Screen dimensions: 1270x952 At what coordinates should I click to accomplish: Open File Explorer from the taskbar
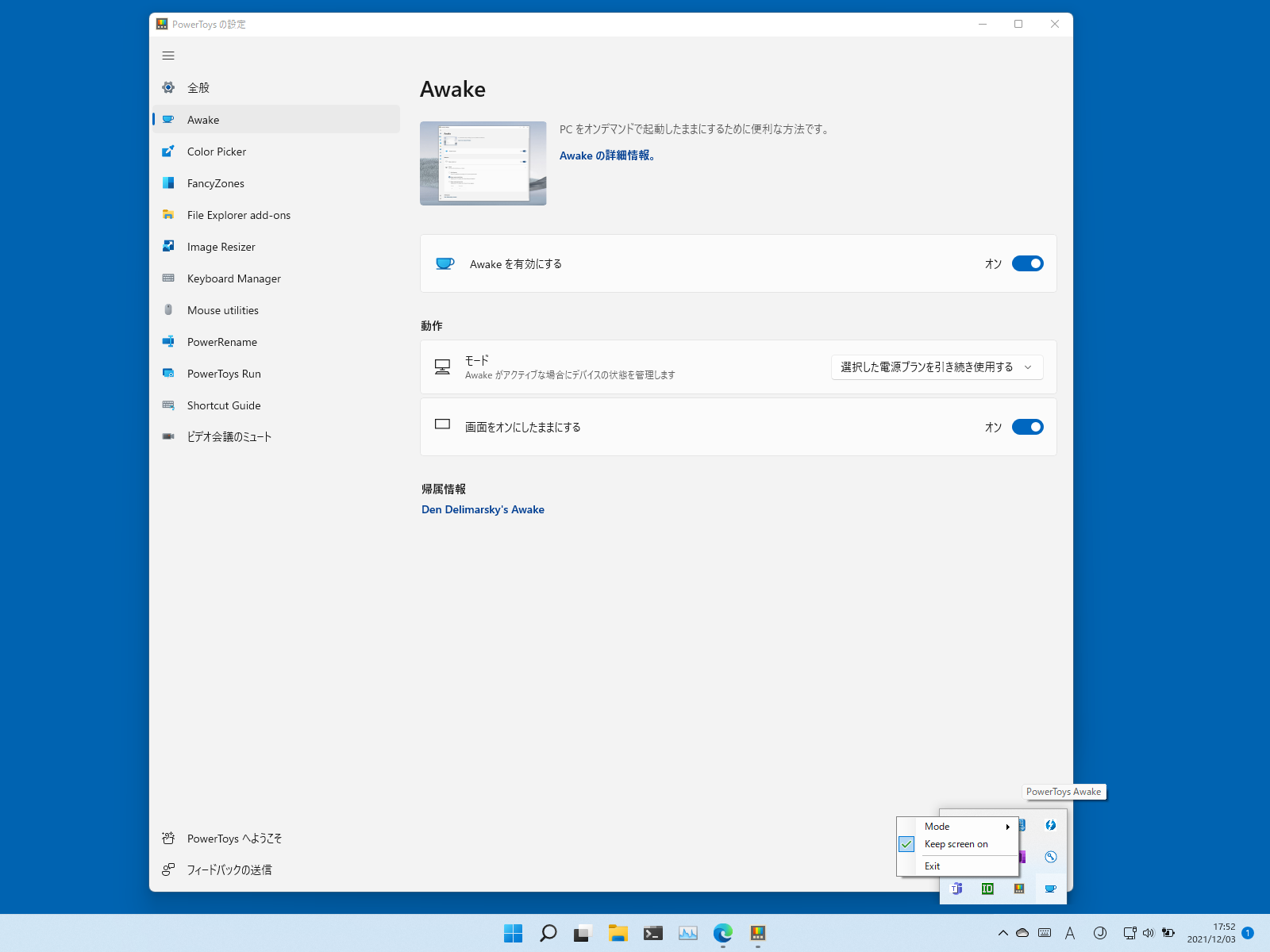click(618, 933)
